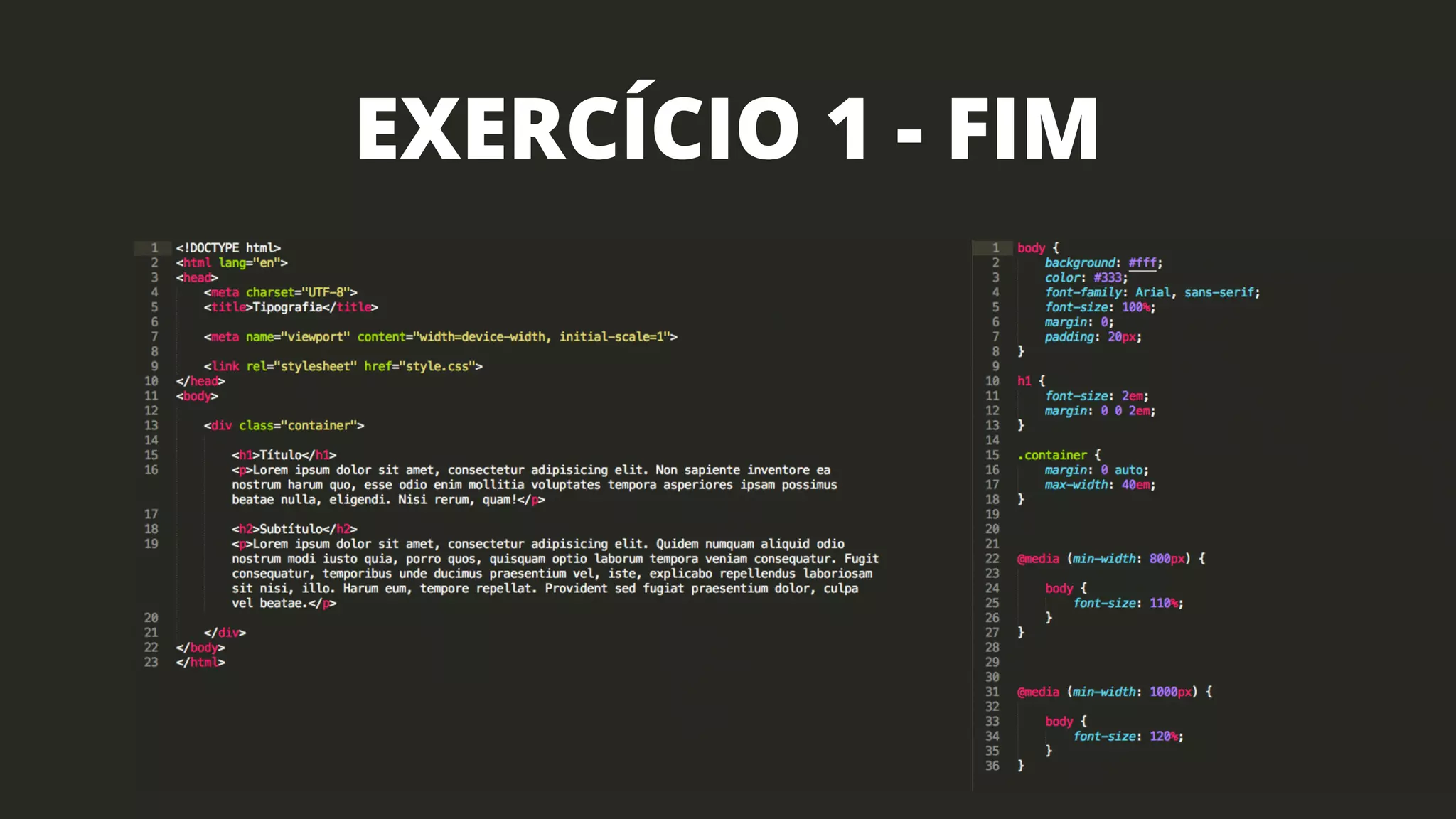Click 'color: #333;' in the CSS
This screenshot has height=819, width=1456.
1086,278
